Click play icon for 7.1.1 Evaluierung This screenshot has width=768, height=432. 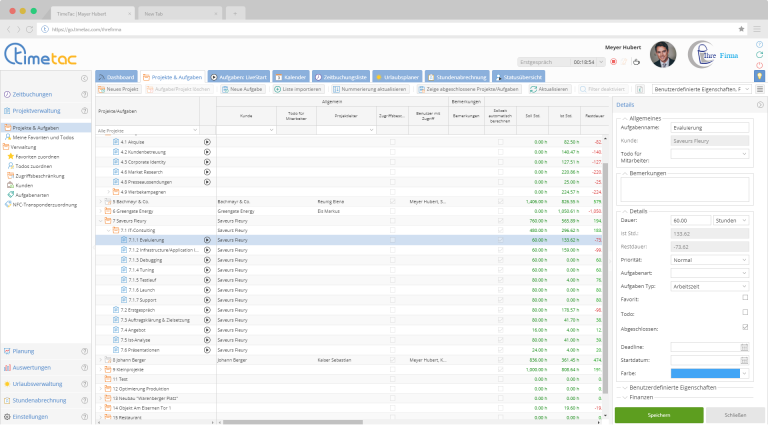207,240
